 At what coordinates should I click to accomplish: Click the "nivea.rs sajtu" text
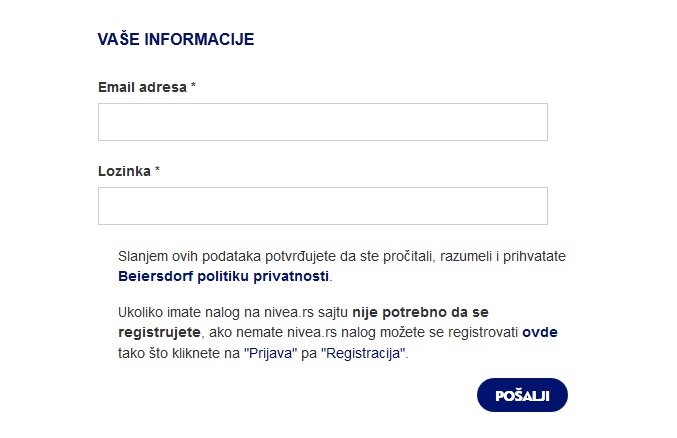coord(297,312)
